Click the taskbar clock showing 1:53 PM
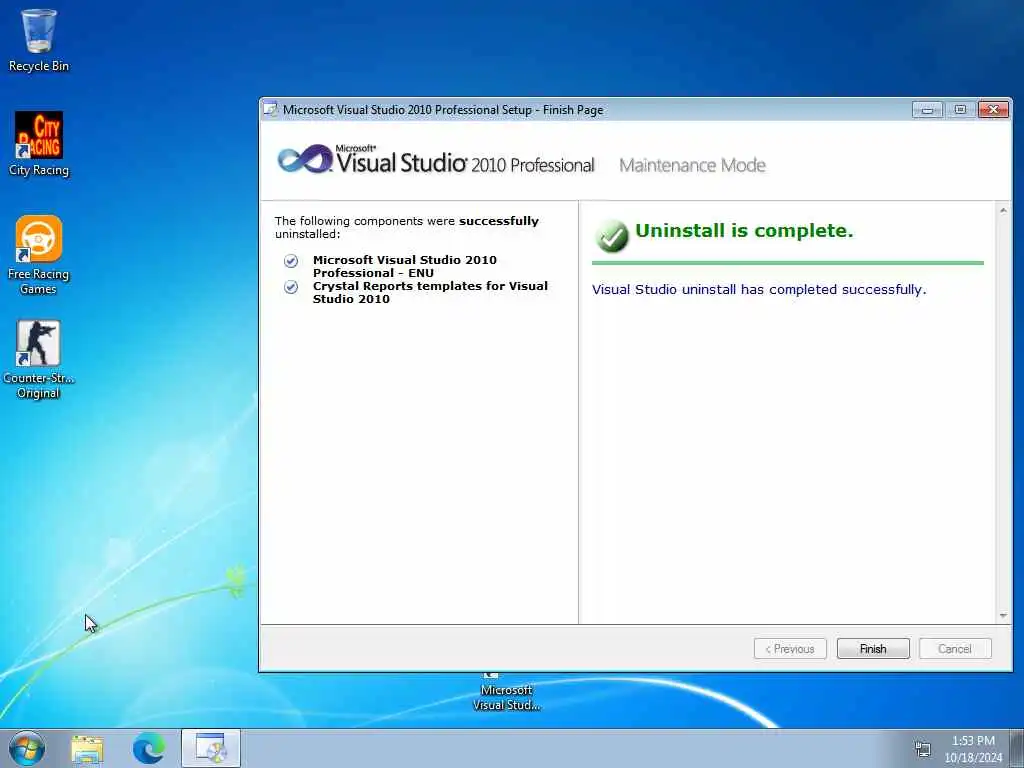 click(973, 748)
